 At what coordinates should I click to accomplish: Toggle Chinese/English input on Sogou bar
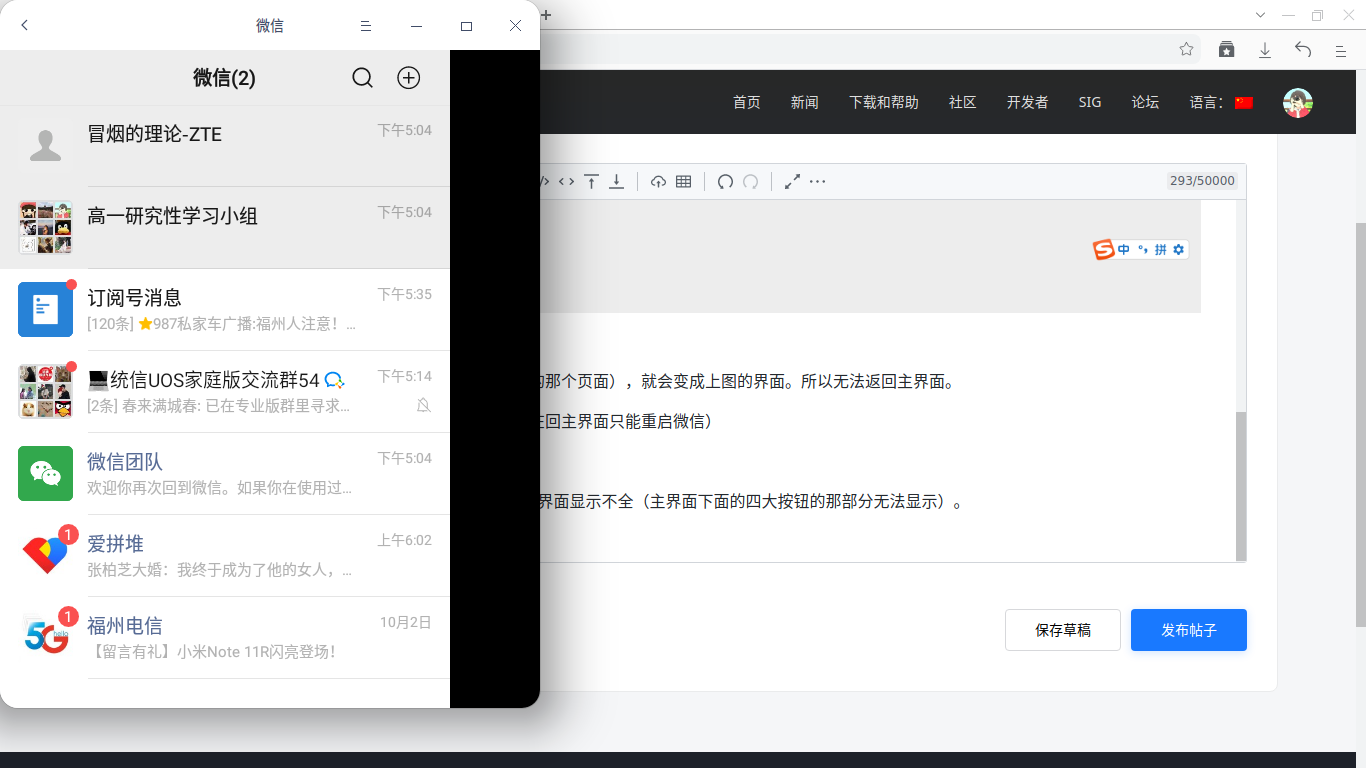[x=1123, y=249]
